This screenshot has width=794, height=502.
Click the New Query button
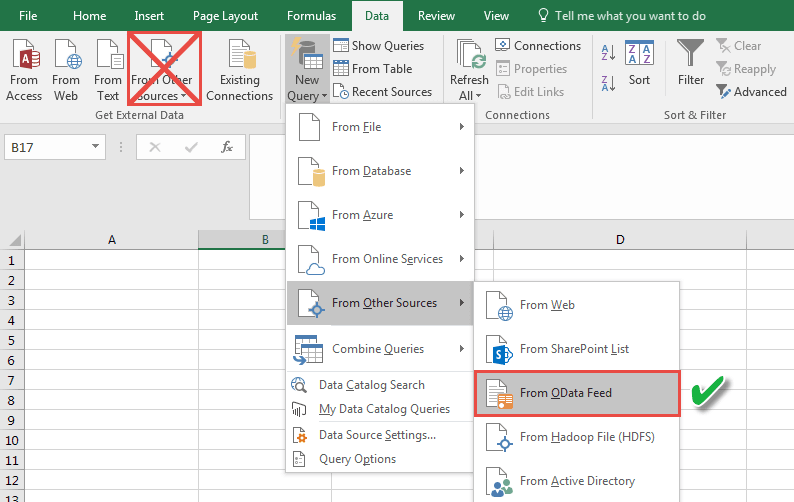(307, 70)
